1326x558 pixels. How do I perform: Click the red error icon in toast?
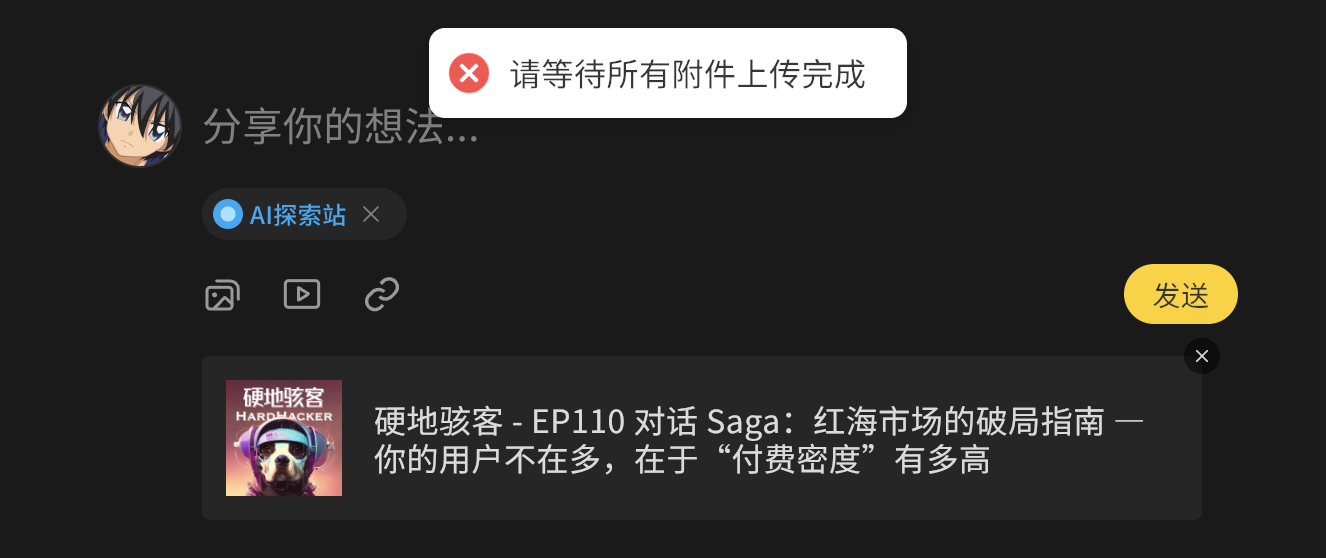pos(469,73)
